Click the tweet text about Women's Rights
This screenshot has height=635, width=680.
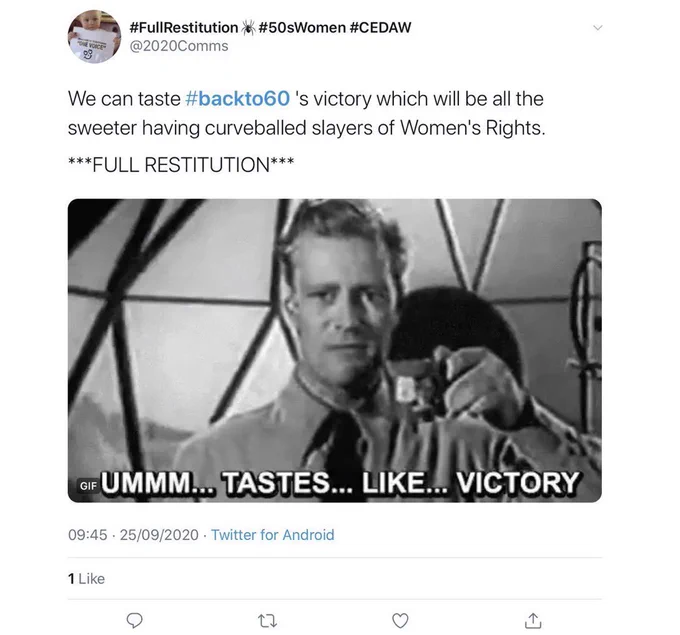pyautogui.click(x=306, y=113)
